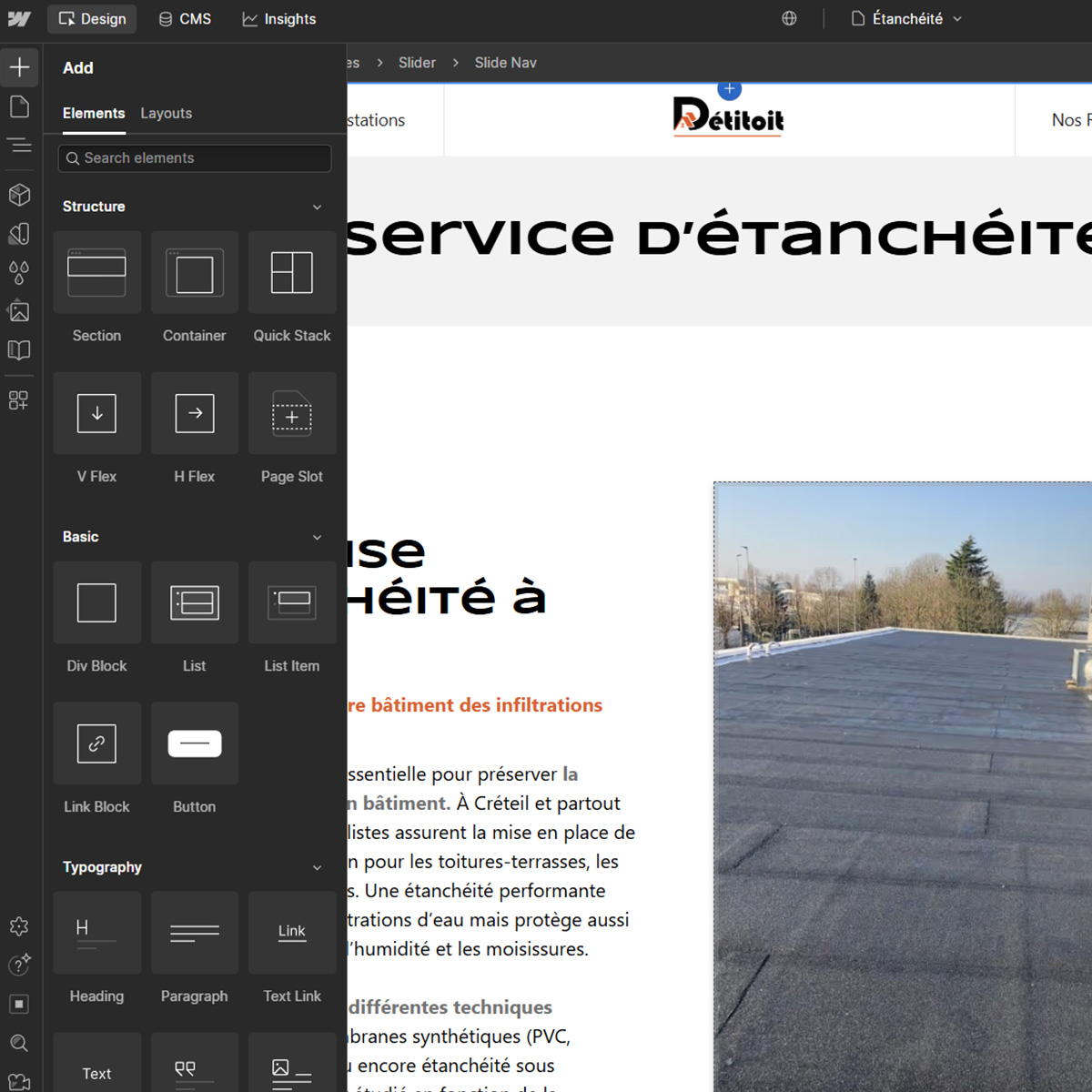Image resolution: width=1092 pixels, height=1092 pixels.
Task: Open the CMS book icon in sidebar
Action: pyautogui.click(x=19, y=350)
